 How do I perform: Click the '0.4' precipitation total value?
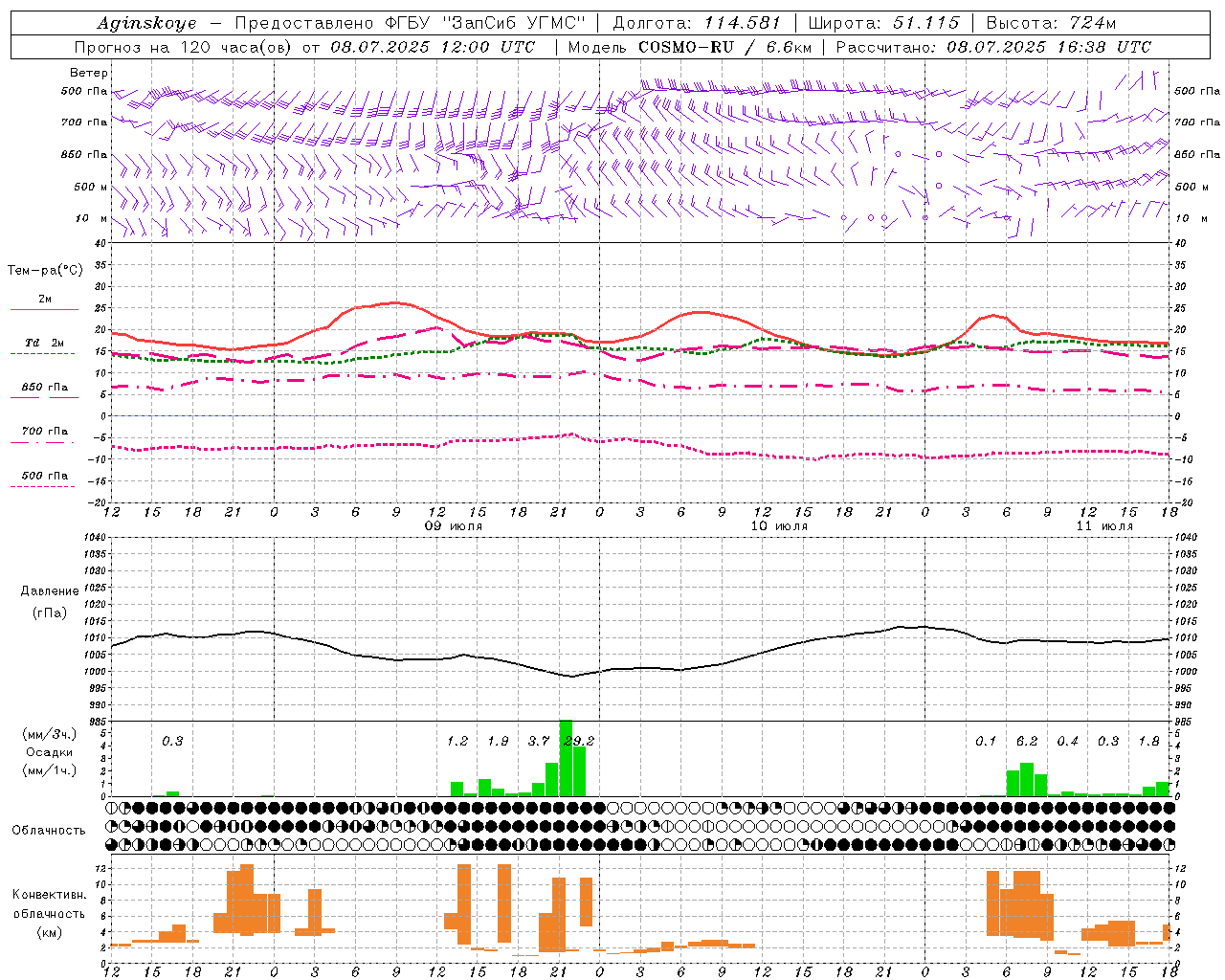click(x=1067, y=741)
